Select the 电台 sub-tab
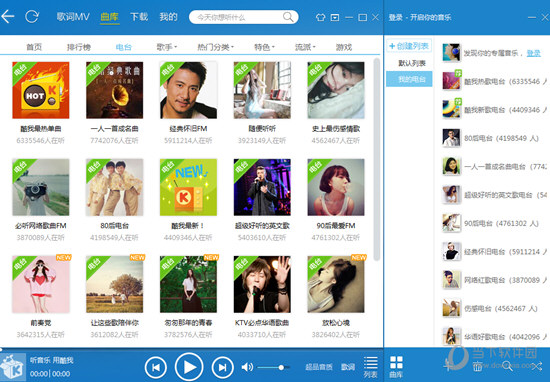Screen dimensions: 550x382 coord(123,47)
